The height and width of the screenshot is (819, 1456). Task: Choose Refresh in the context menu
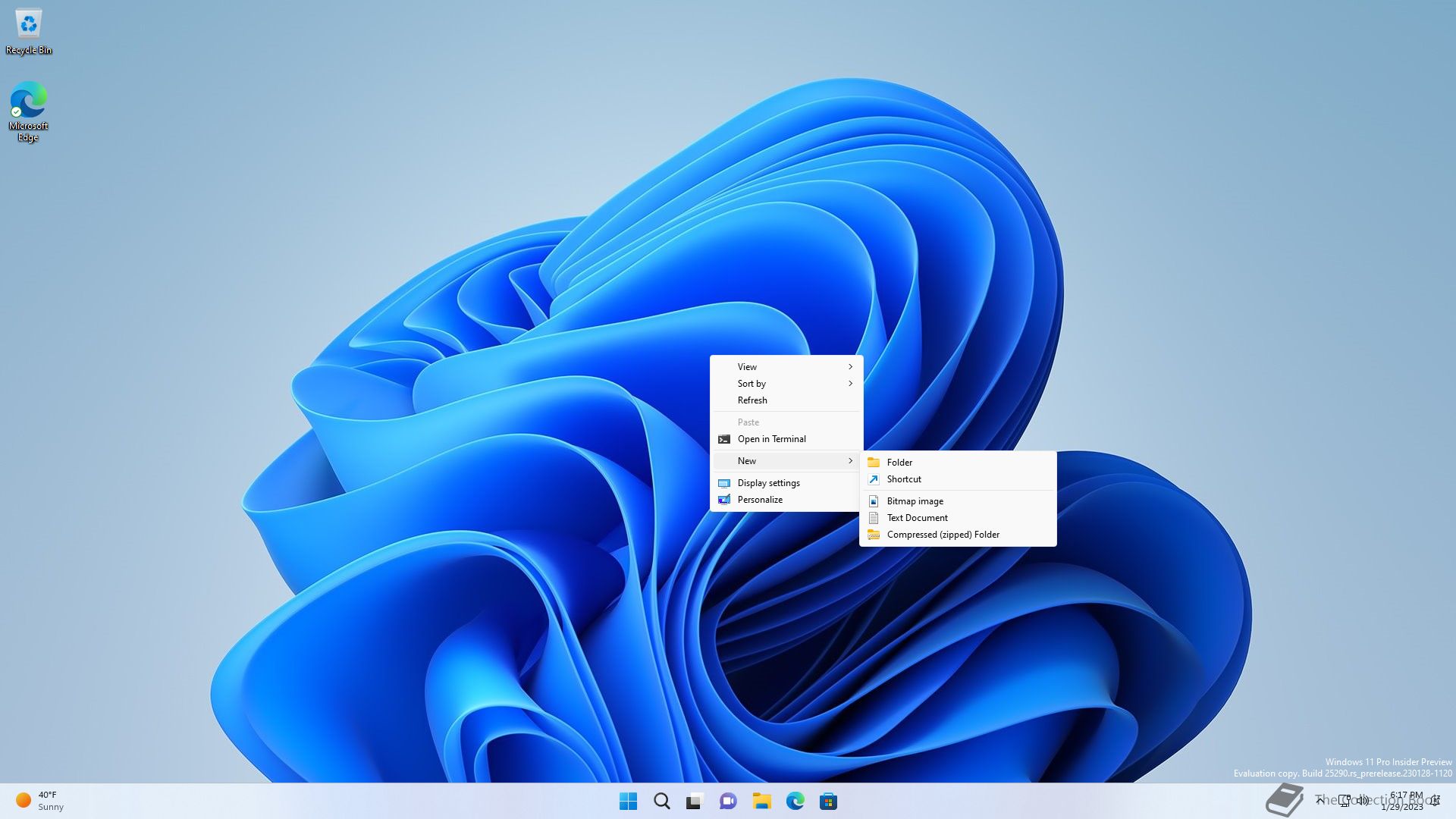786,400
